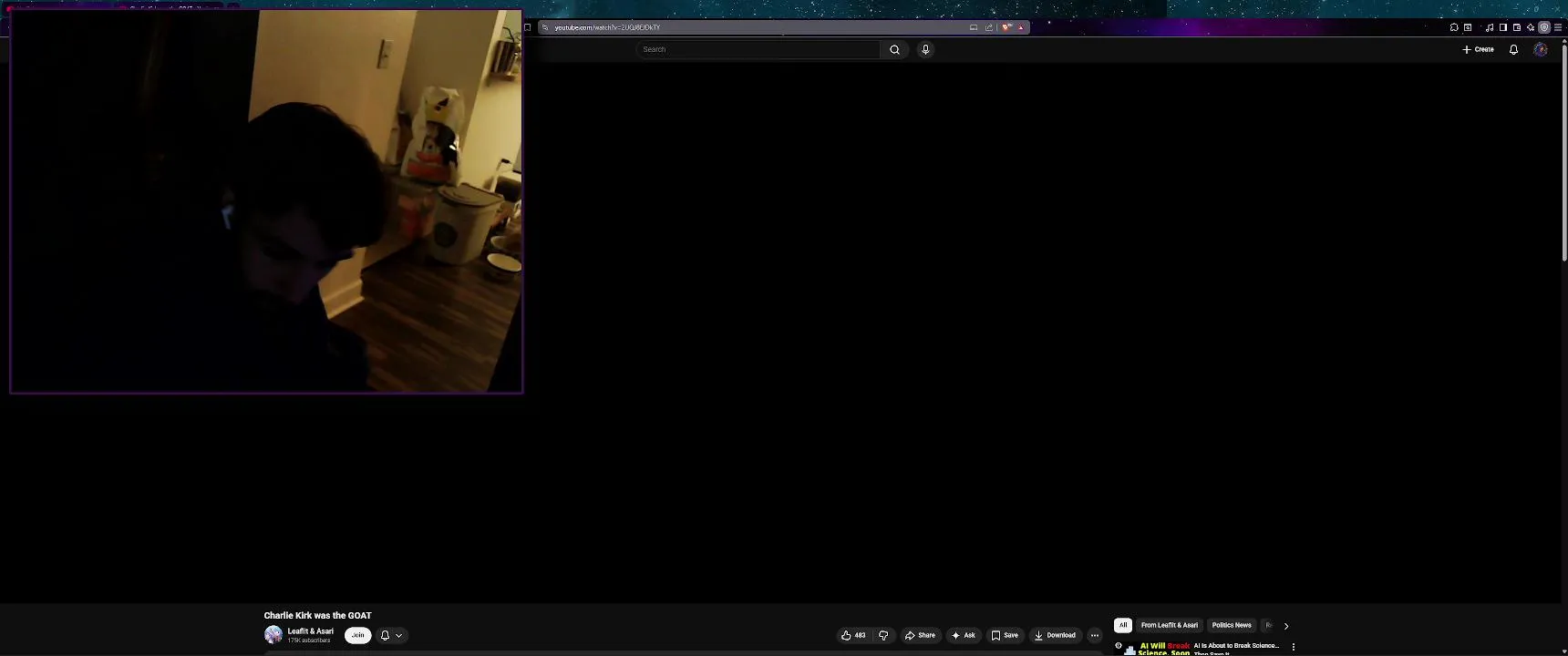Open the browser hamburger main menu
The width and height of the screenshot is (1568, 656).
coord(1558,27)
